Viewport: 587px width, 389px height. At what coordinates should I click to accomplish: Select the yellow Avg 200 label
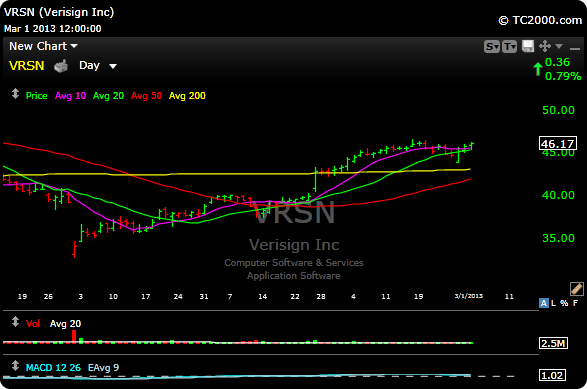pos(187,96)
